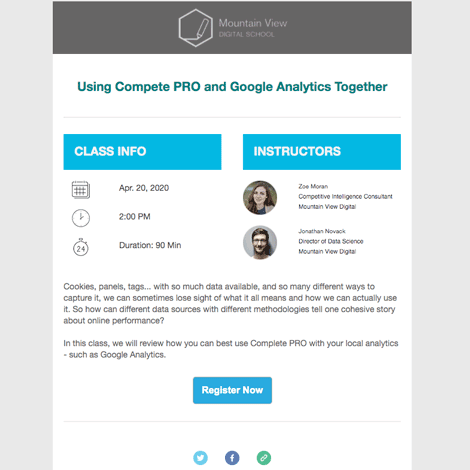Click the clock icon beside 2:00 PM
This screenshot has height=470, width=470.
point(81,218)
